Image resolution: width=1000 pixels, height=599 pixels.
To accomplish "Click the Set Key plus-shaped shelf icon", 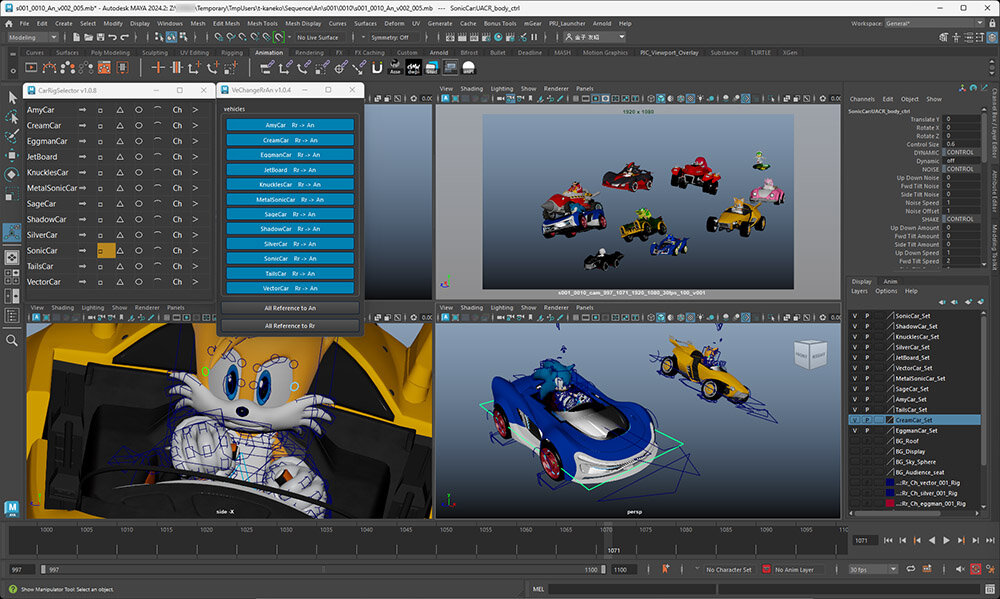I will (x=158, y=67).
